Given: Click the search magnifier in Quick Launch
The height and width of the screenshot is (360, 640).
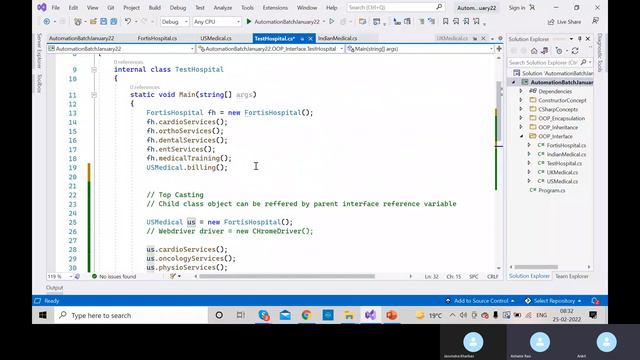Looking at the screenshot, I should coord(439,7).
